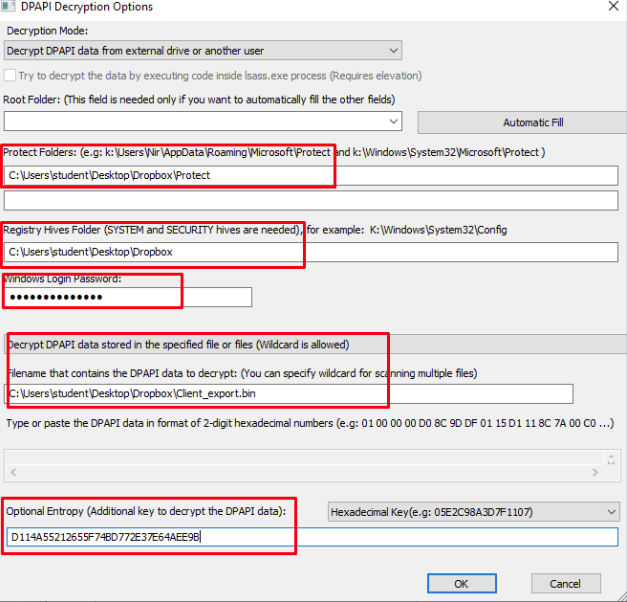Click the DPAPI Decryption Options title bar icon
627x602 pixels.
(10, 7)
